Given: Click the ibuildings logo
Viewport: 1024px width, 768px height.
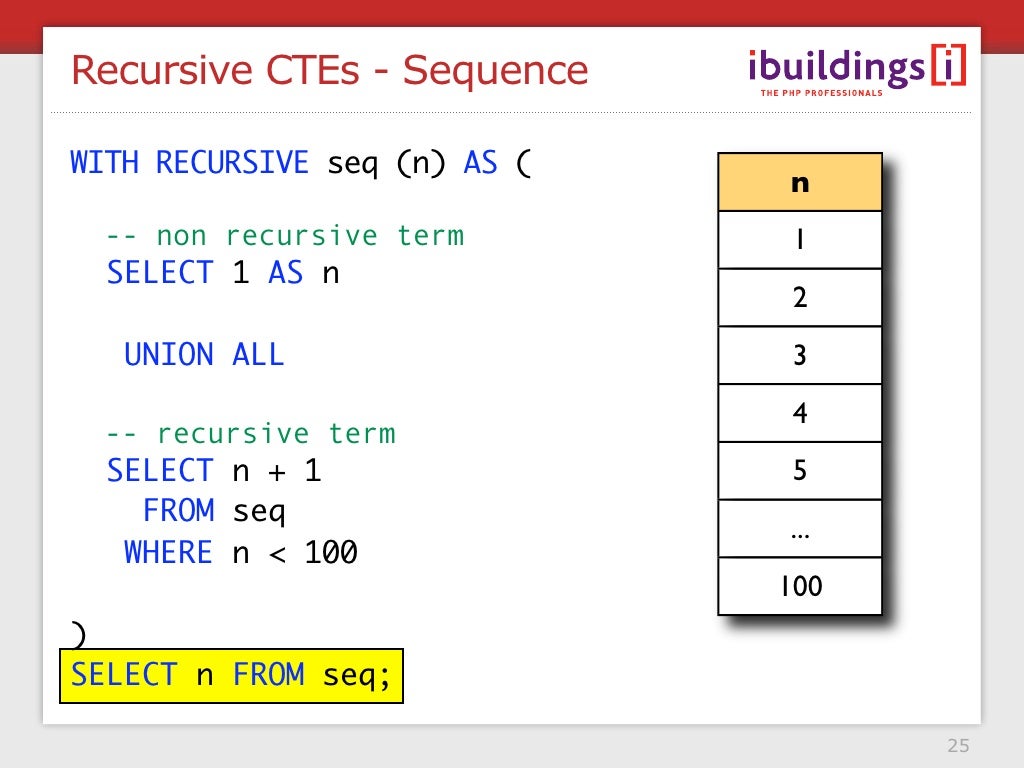Looking at the screenshot, I should pos(857,71).
